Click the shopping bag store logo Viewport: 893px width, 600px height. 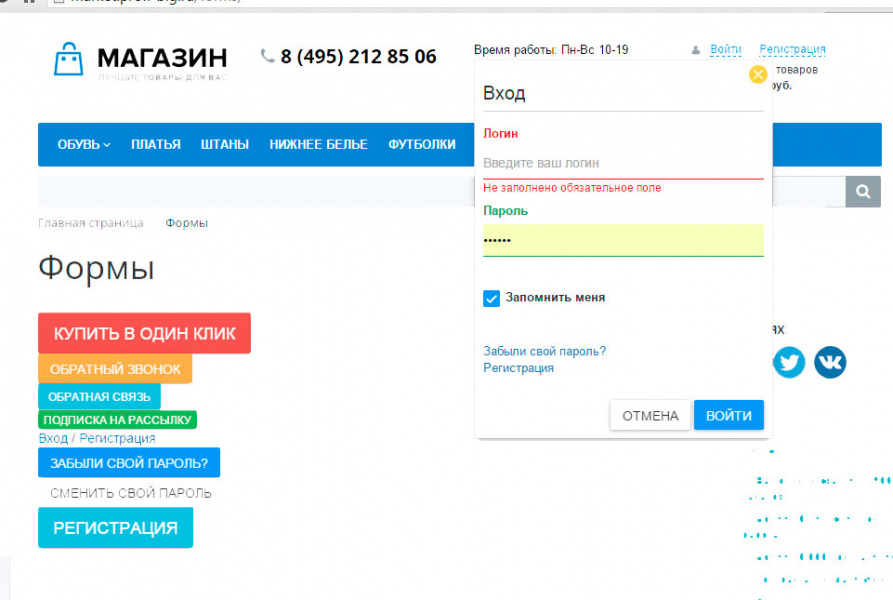(68, 59)
